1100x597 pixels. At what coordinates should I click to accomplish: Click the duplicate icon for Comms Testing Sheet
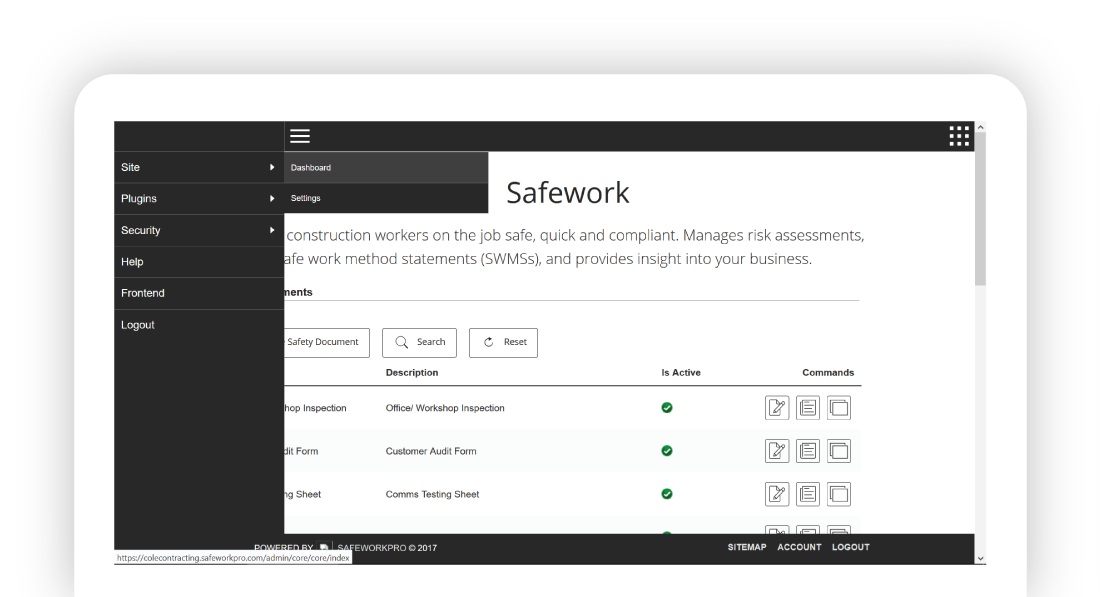tap(839, 493)
